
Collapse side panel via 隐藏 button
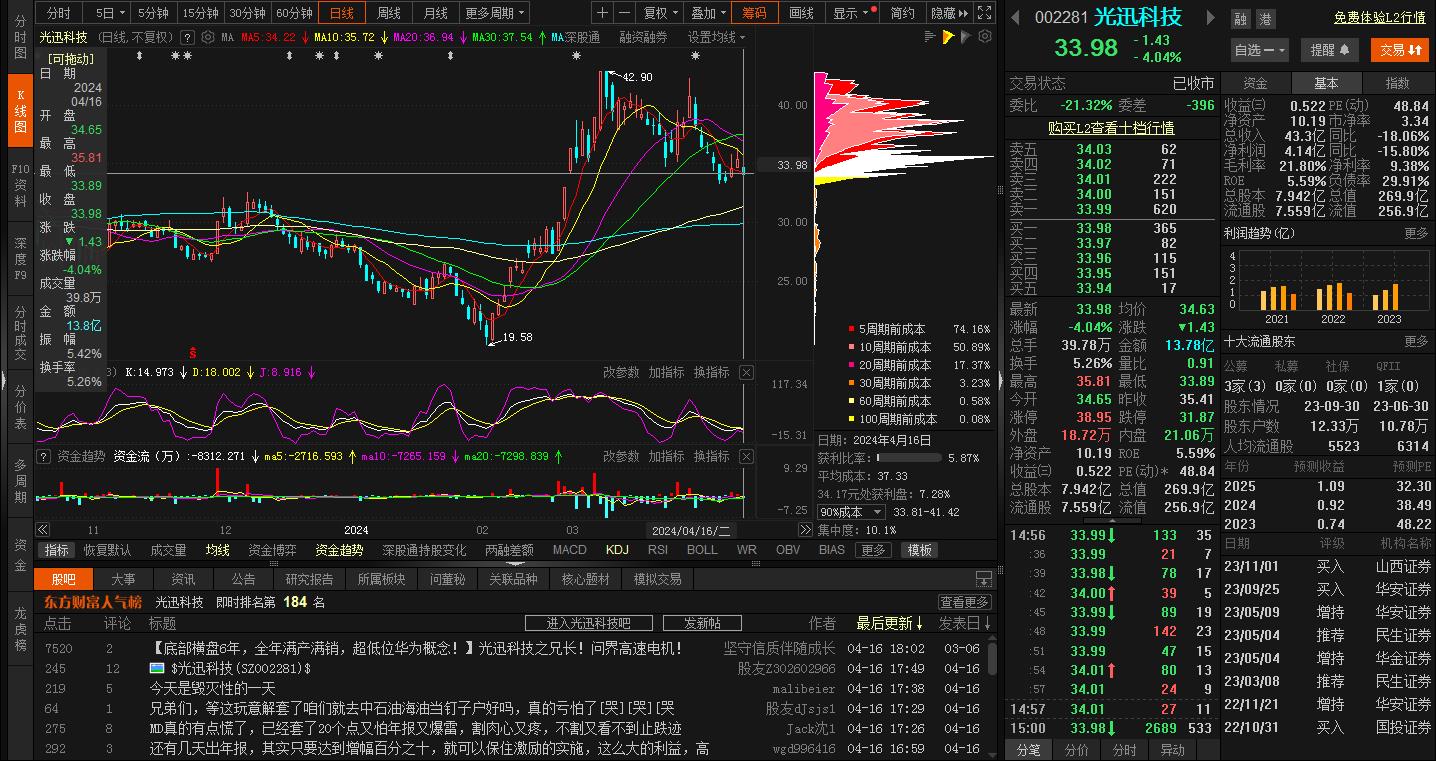[949, 13]
